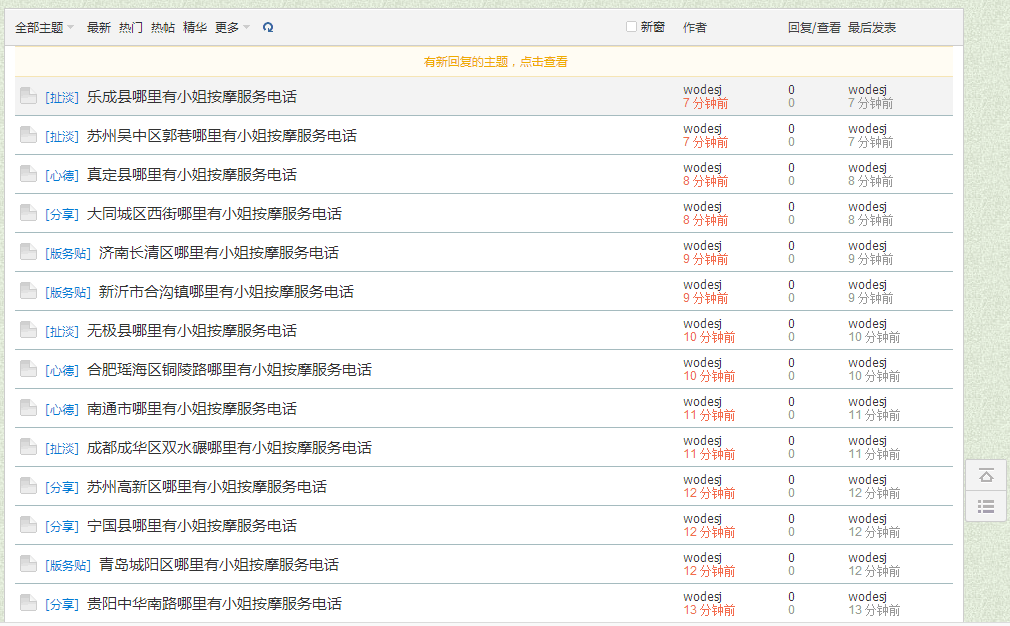Open thread 苏州吴中区郭巷哪里有小姐按摩服务电话
The height and width of the screenshot is (626, 1010).
pyautogui.click(x=222, y=136)
